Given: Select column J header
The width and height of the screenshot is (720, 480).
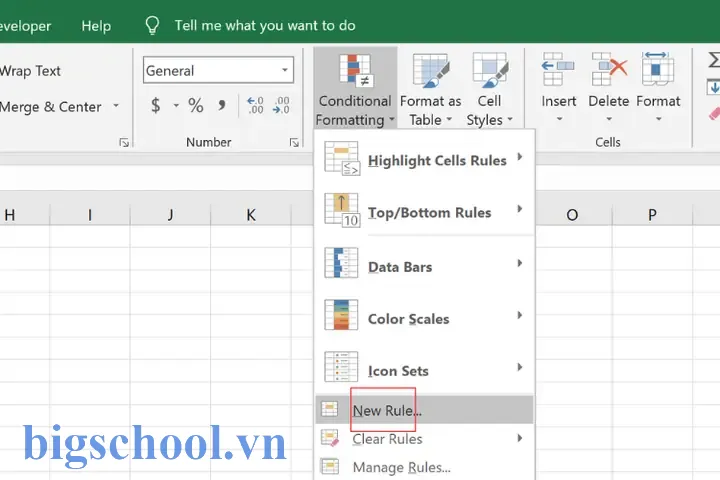Looking at the screenshot, I should click(x=170, y=214).
